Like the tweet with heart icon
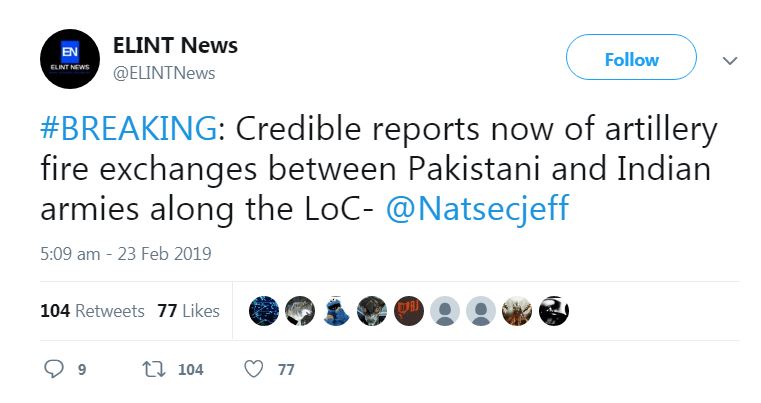The image size is (761, 403). (254, 369)
